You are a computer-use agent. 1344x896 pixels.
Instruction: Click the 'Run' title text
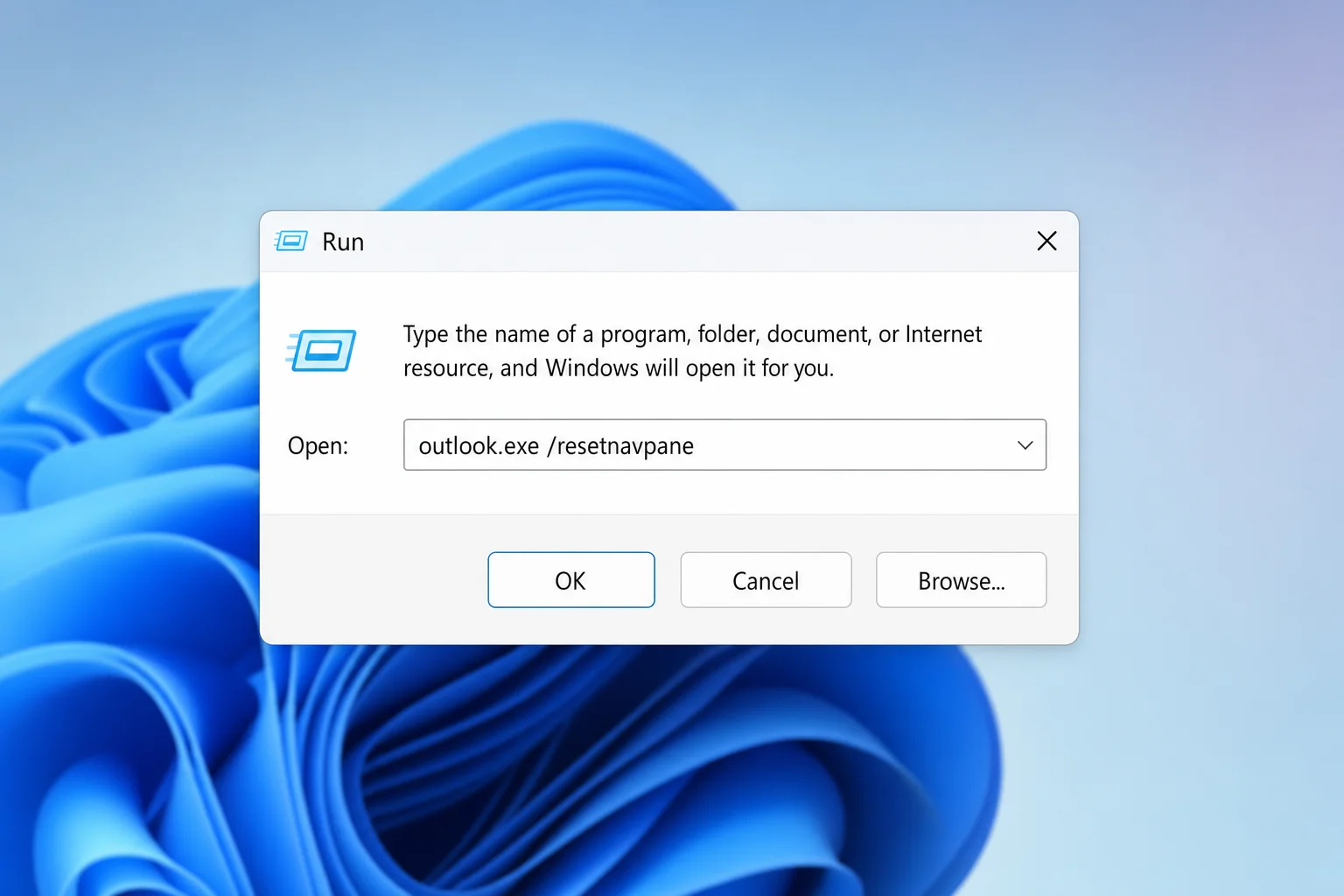point(343,242)
